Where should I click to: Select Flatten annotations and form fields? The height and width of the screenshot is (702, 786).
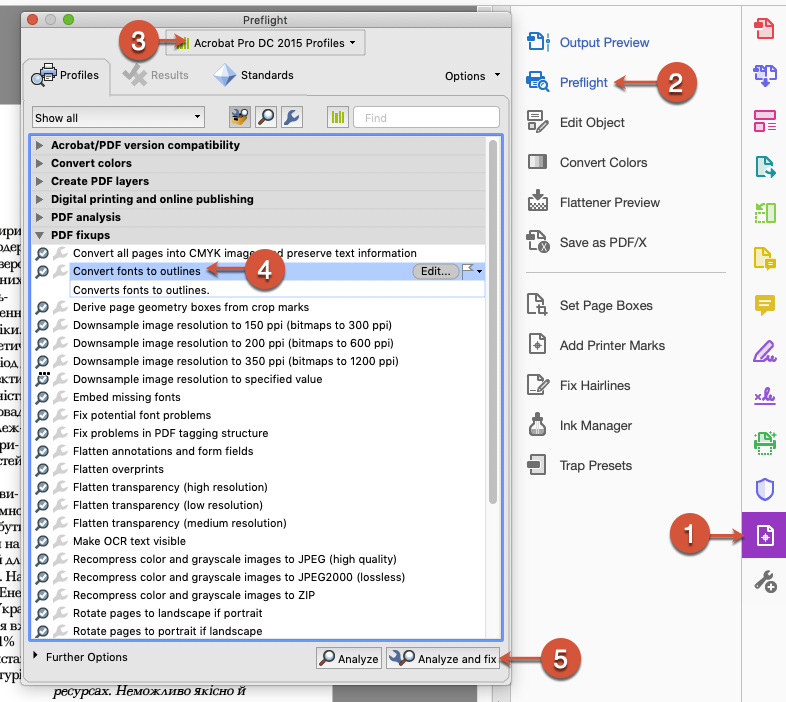(163, 451)
